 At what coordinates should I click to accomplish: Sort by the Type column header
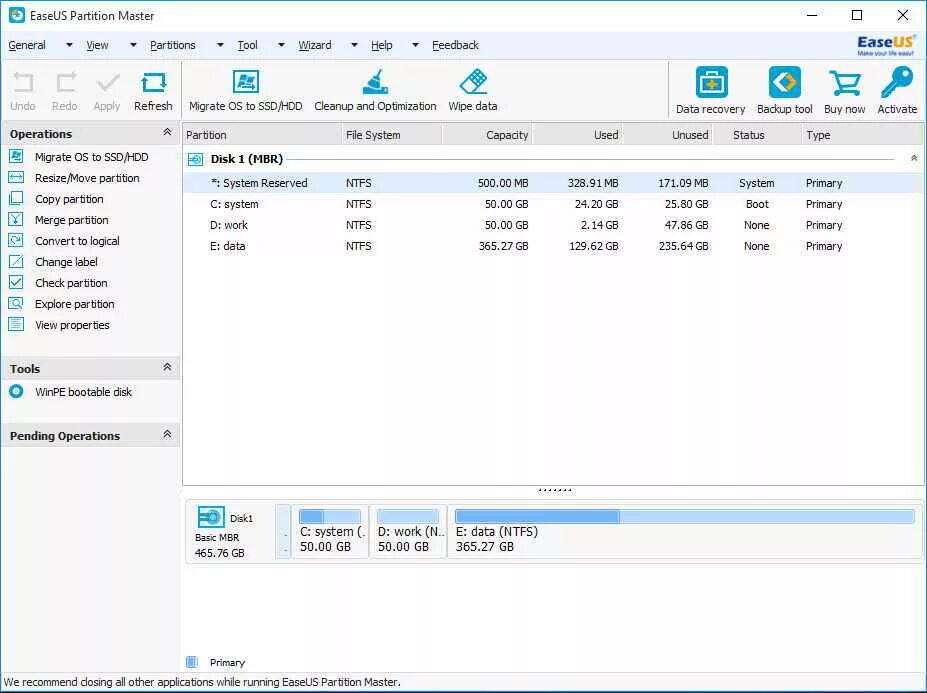coord(862,135)
